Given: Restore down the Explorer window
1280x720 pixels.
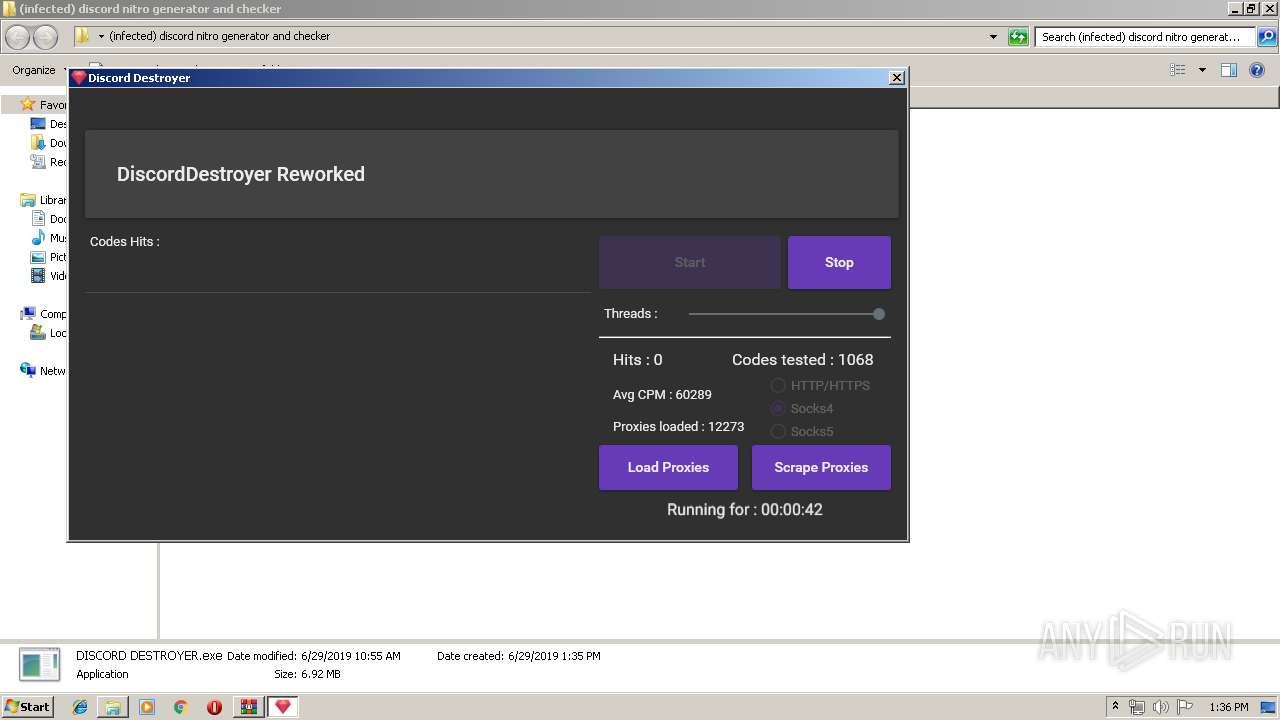Looking at the screenshot, I should point(1251,9).
